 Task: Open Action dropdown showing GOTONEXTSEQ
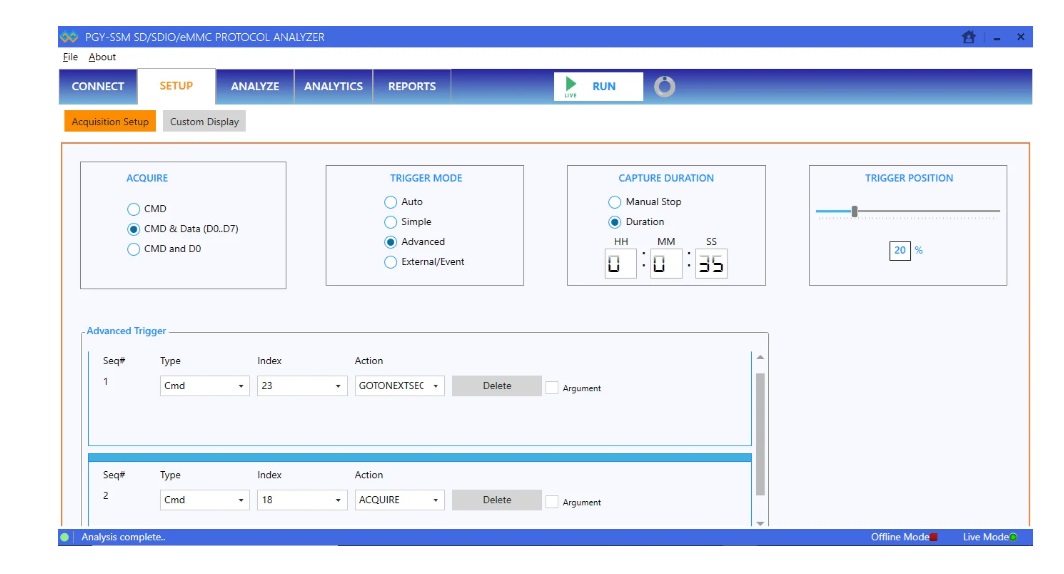[x=400, y=385]
